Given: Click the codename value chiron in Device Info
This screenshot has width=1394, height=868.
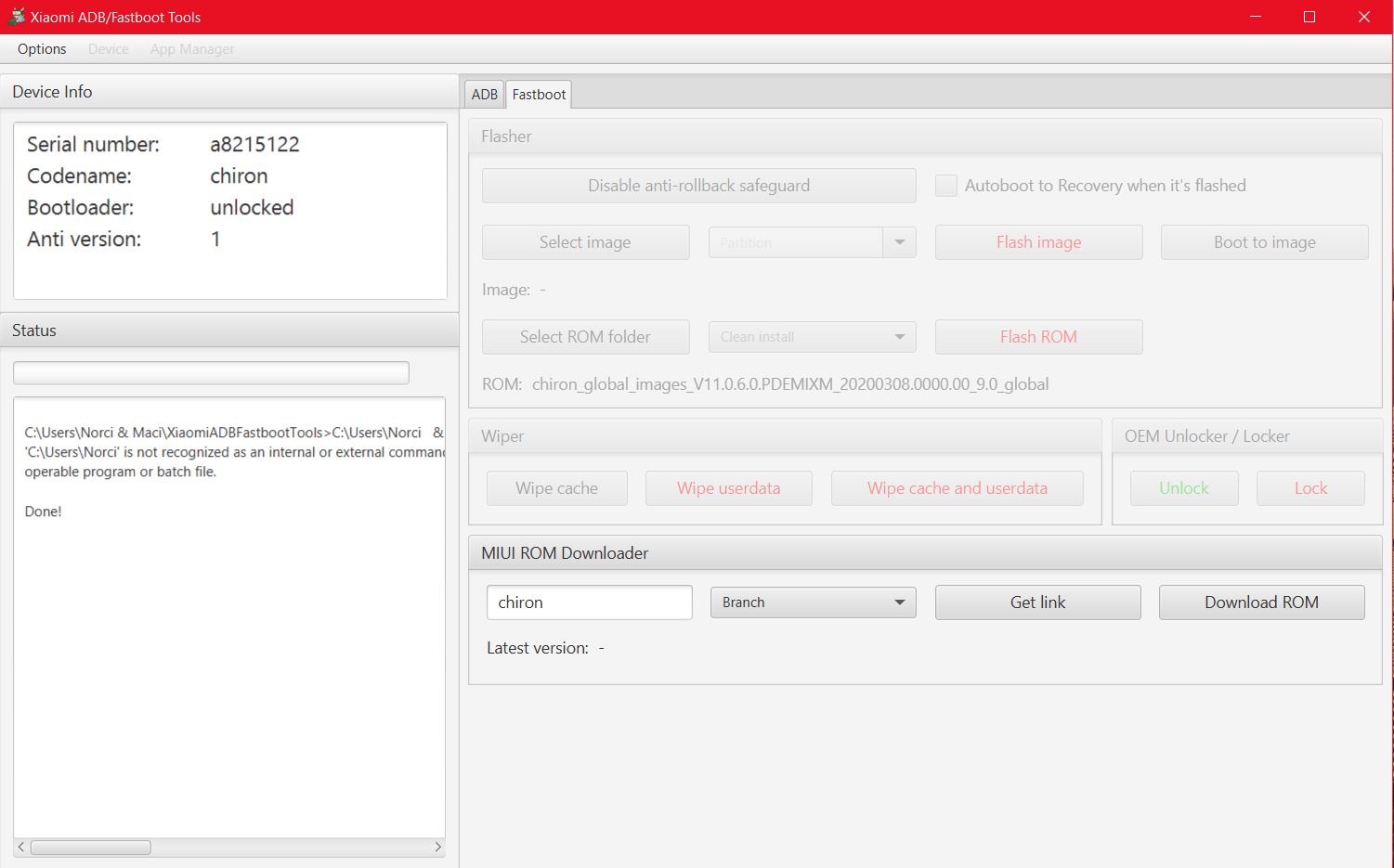Looking at the screenshot, I should click(239, 176).
